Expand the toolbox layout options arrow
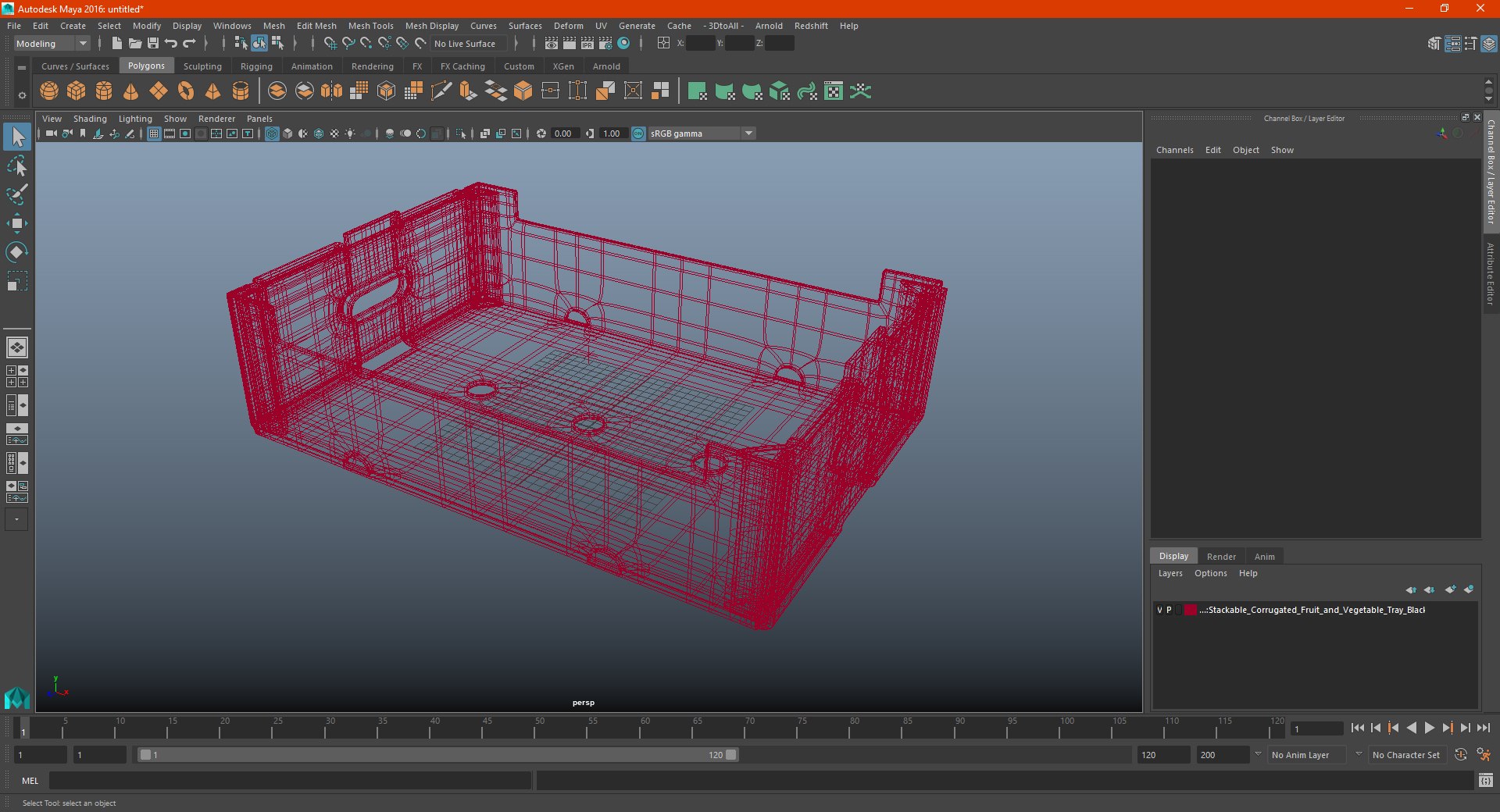1500x812 pixels. 16,519
